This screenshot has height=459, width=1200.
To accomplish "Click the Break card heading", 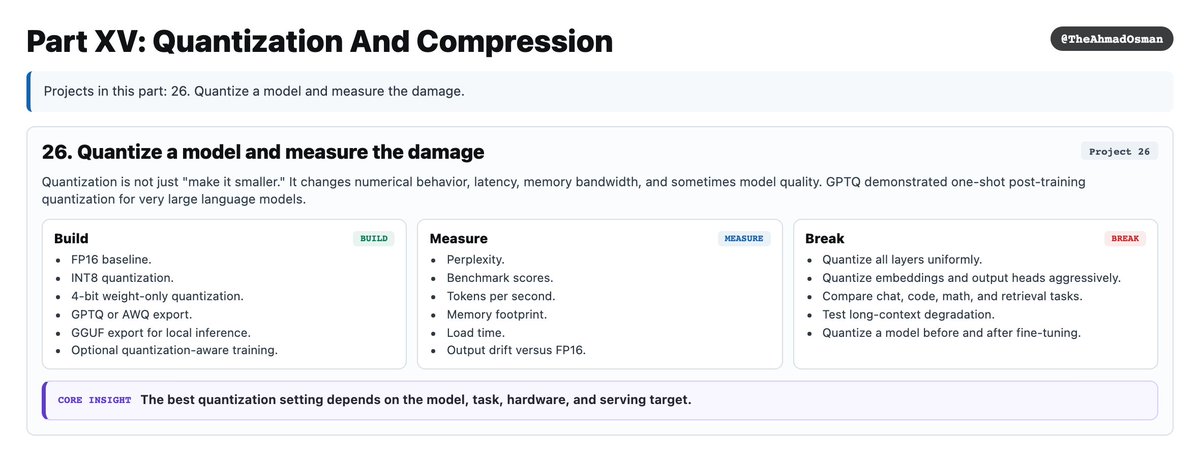I will [825, 238].
